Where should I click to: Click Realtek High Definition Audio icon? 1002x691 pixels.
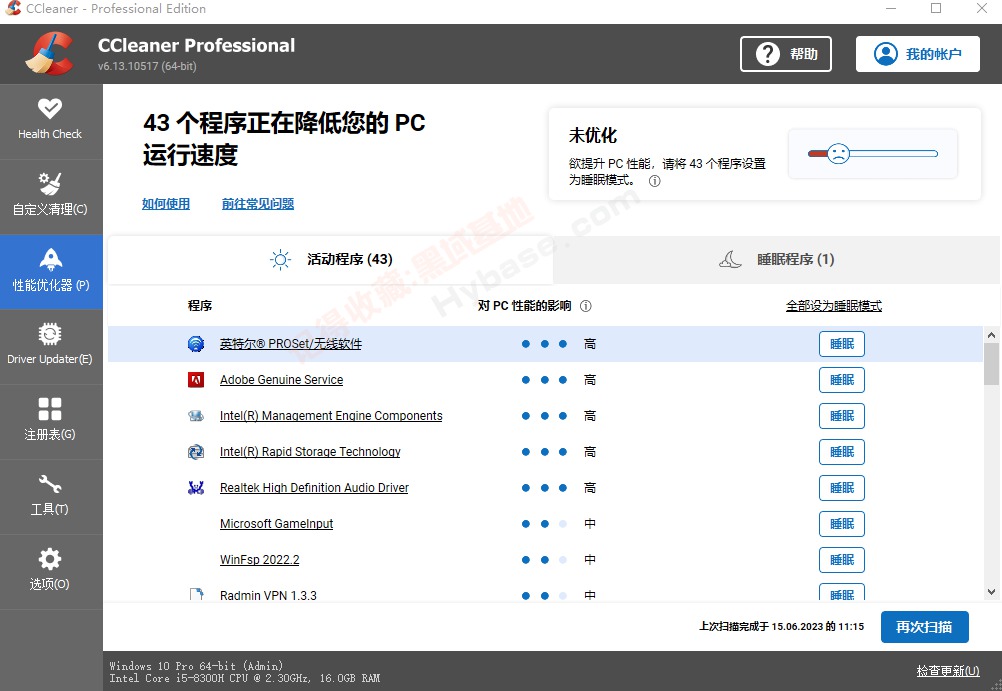click(196, 488)
